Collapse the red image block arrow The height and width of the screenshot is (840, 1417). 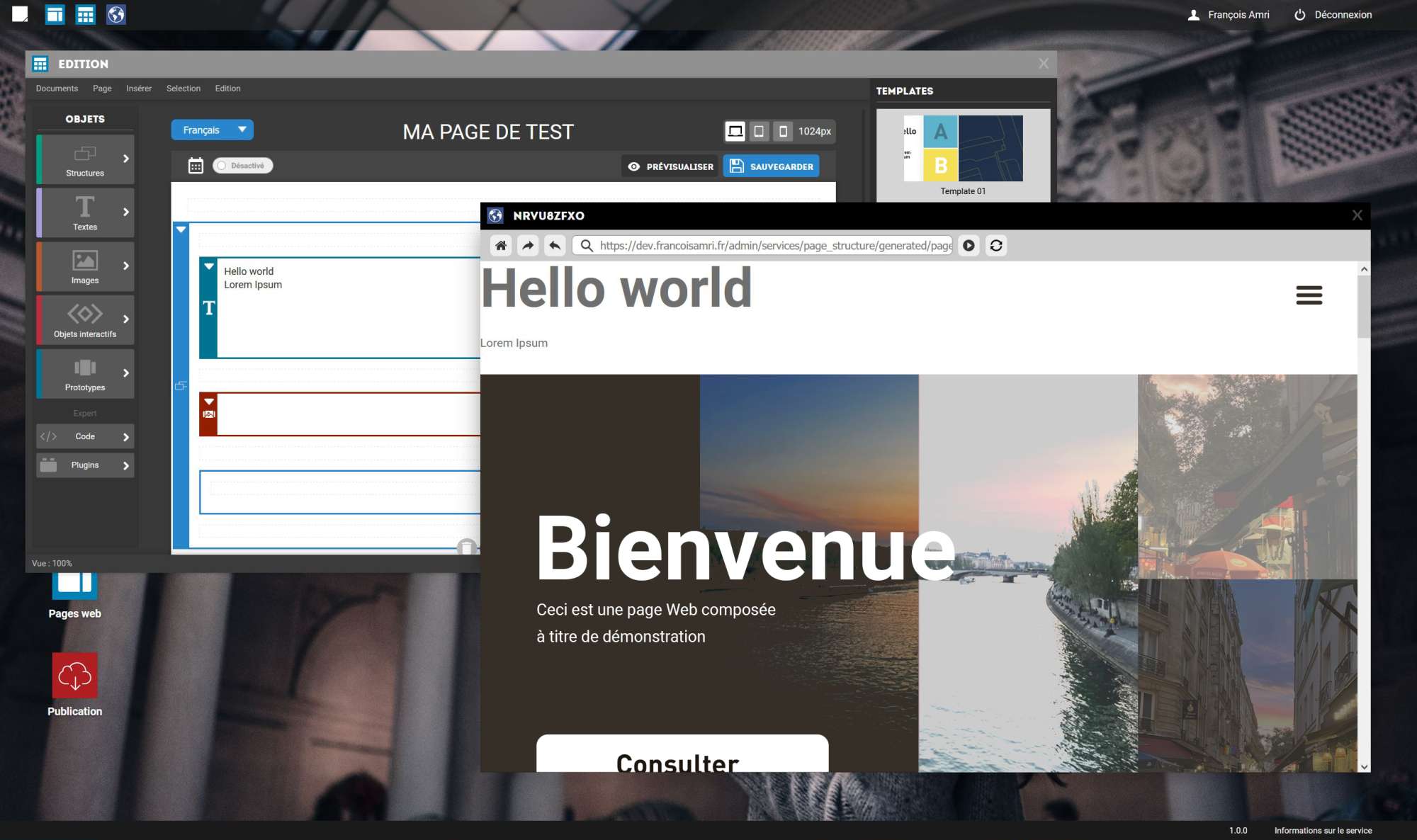tap(209, 402)
